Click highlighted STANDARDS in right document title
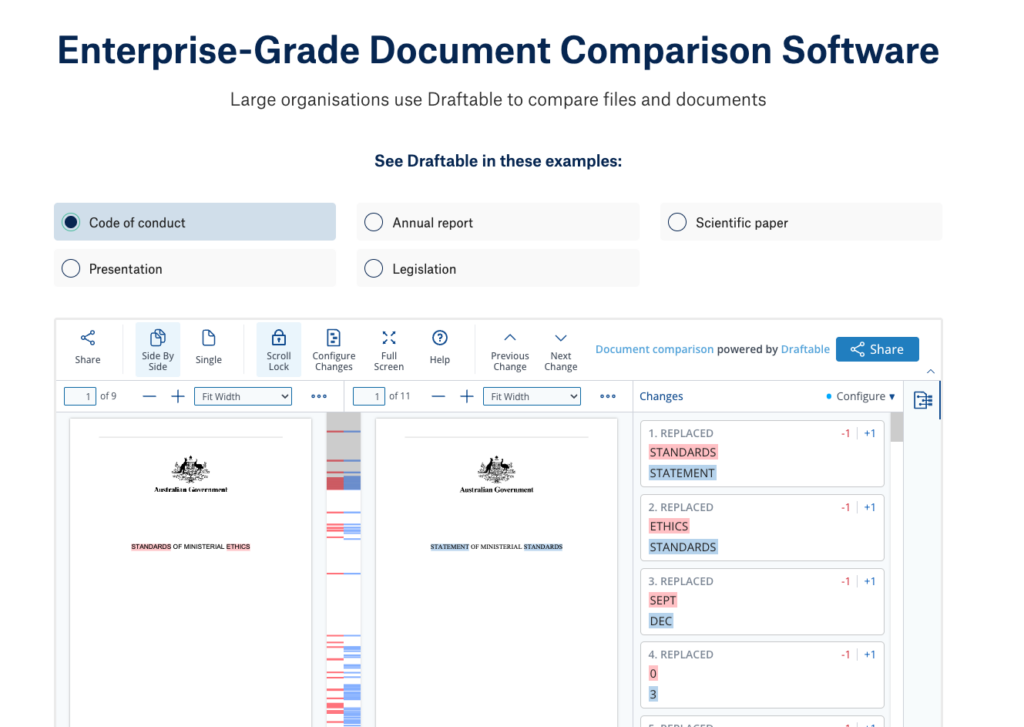The height and width of the screenshot is (727, 1024). pyautogui.click(x=543, y=547)
